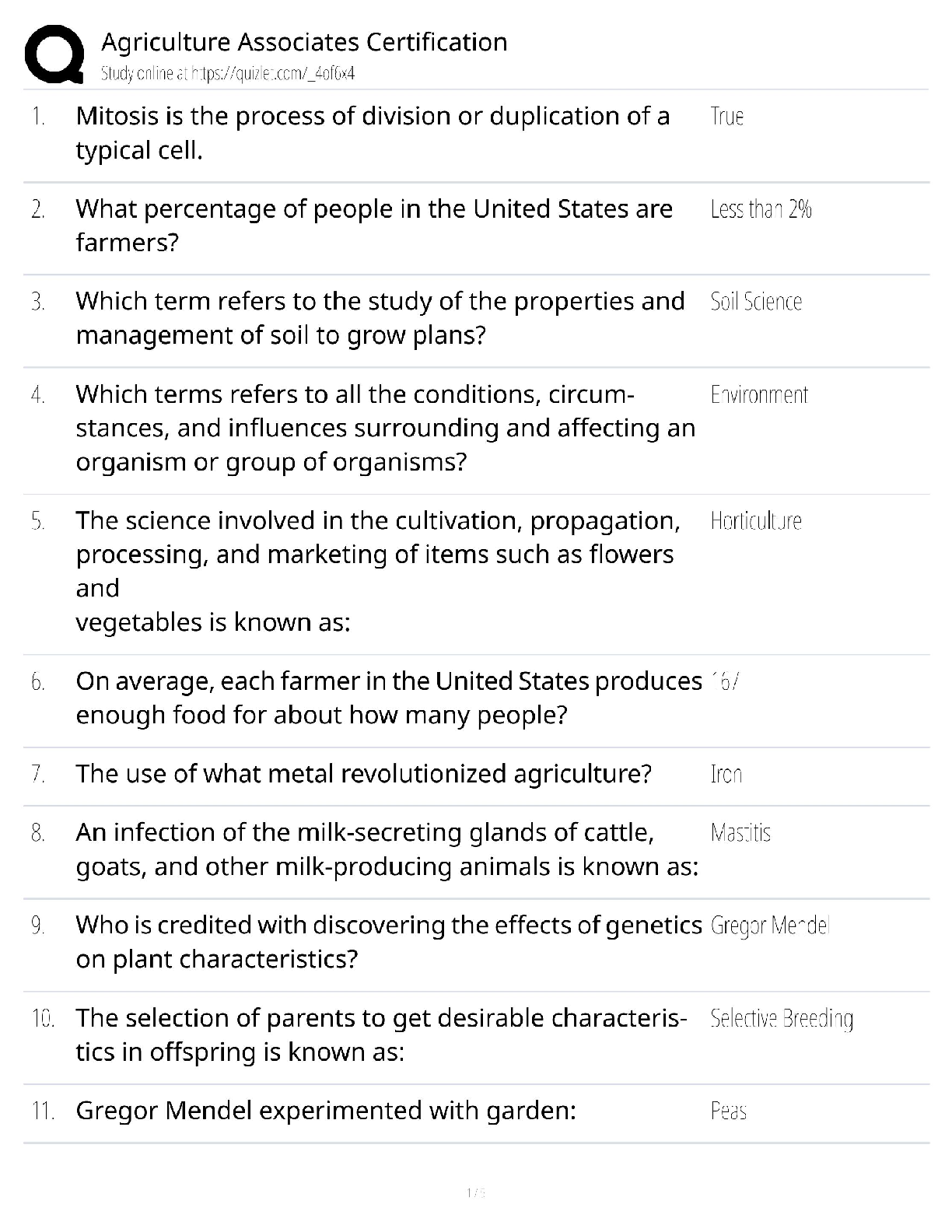Click the "Environment" answer text
The image size is (952, 1232).
759,395
